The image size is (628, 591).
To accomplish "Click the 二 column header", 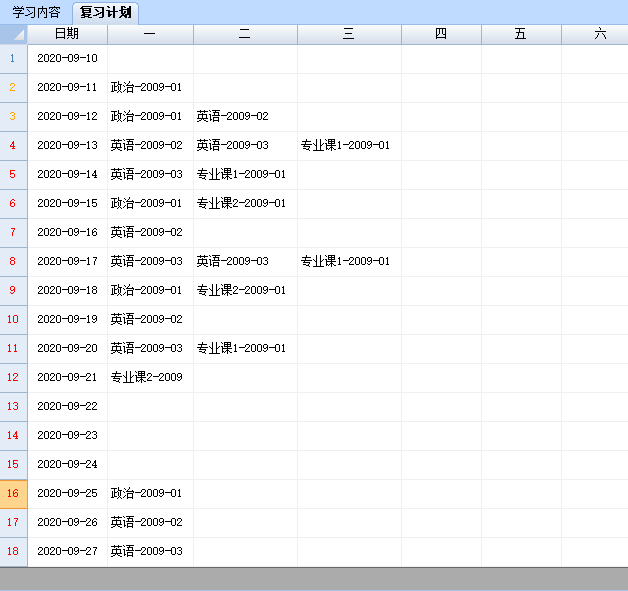I will [x=245, y=34].
